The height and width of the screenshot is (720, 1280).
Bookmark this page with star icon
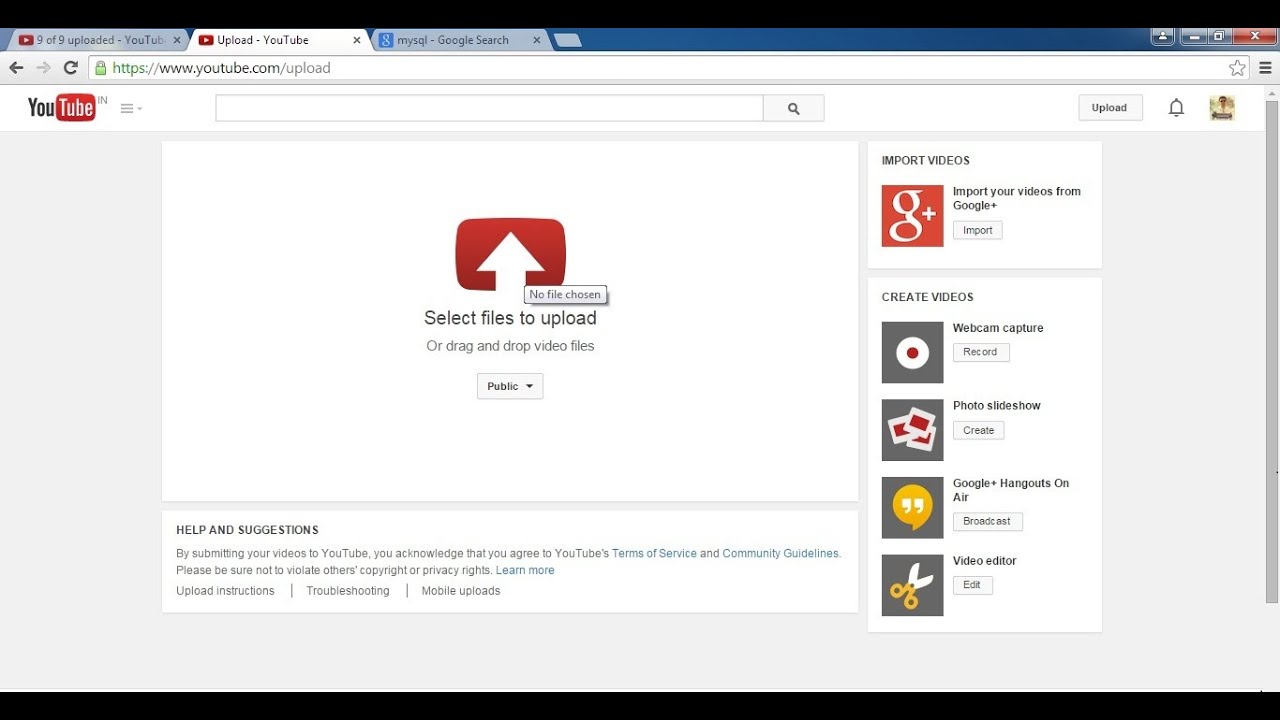[1237, 68]
